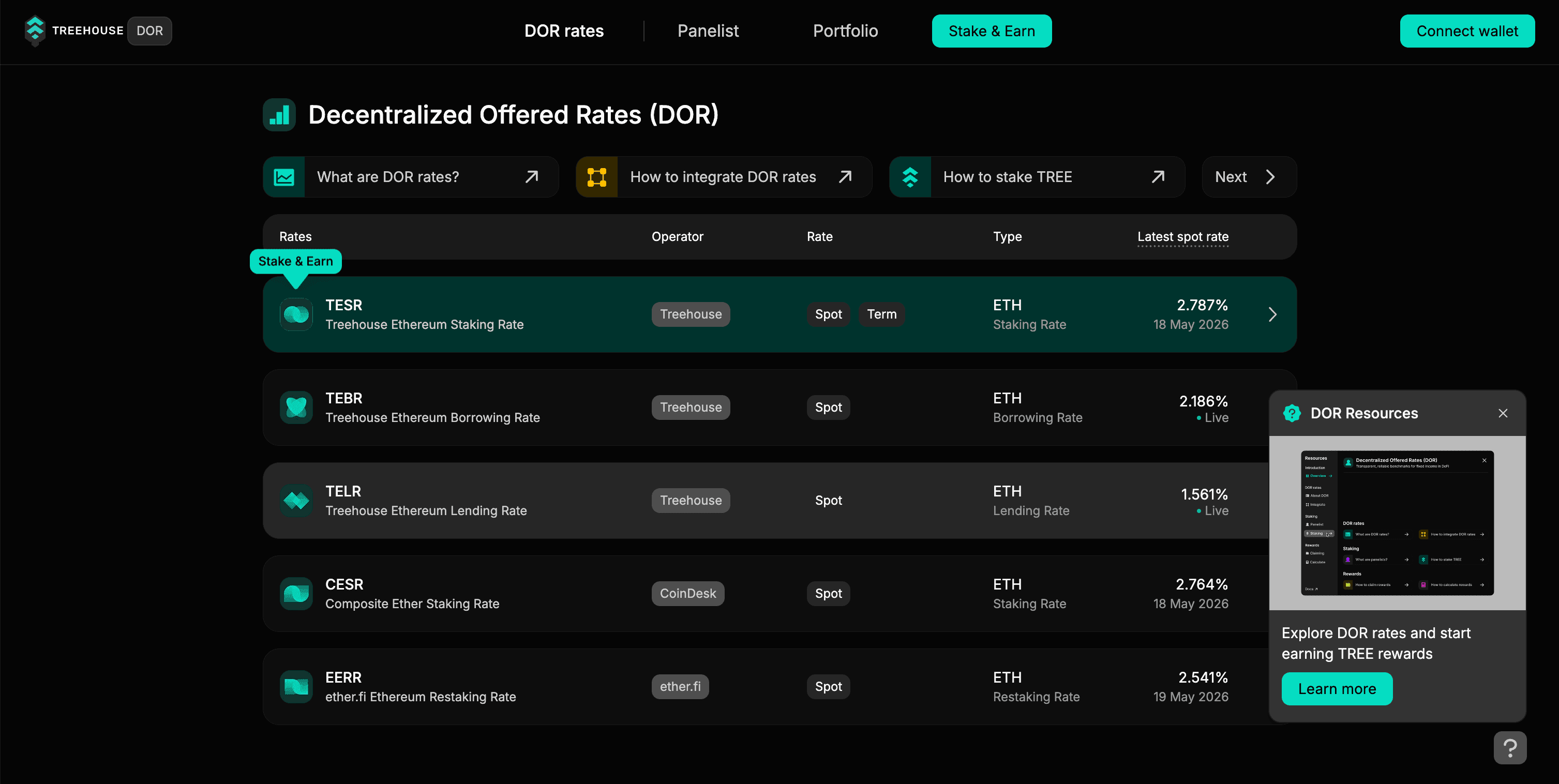Click the Rates column header

[x=295, y=236]
